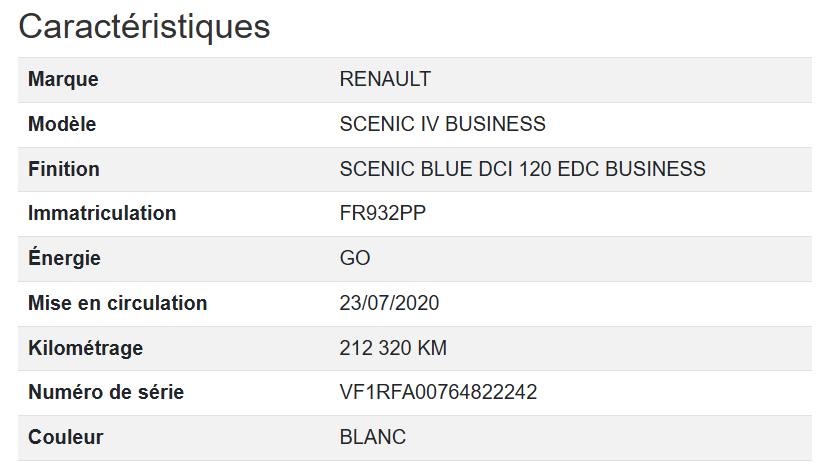This screenshot has width=828, height=462.
Task: Select the GO energy value
Action: [x=355, y=258]
